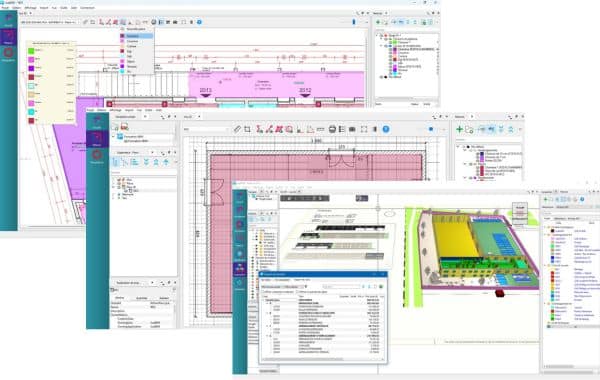Click the red document icon above Formation BIM tree
The height and width of the screenshot is (380, 600).
(x=124, y=127)
